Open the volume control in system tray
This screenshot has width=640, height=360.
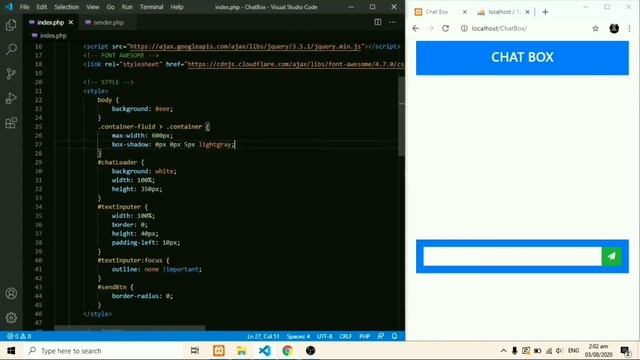(559, 351)
